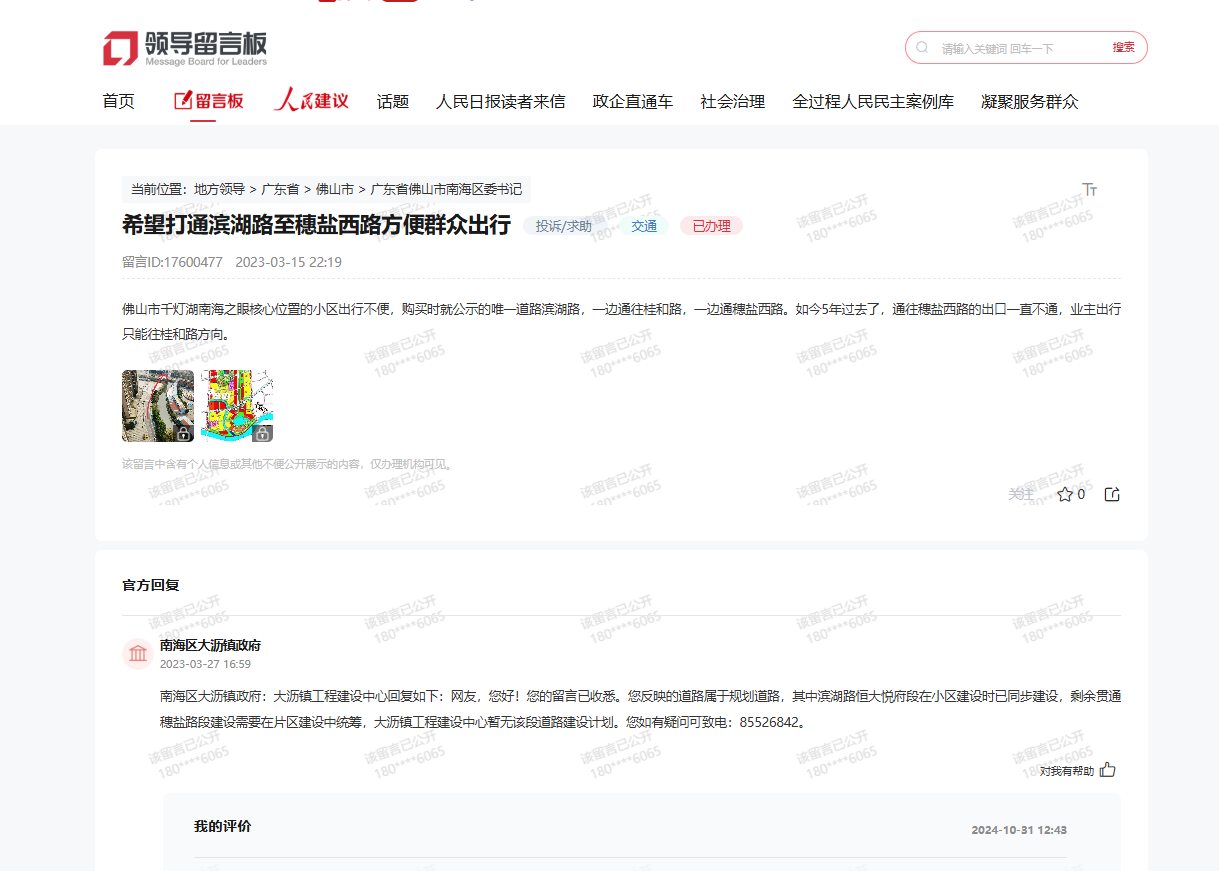Image resolution: width=1219 pixels, height=871 pixels.
Task: Open the aerial road photo thumbnail
Action: coord(158,406)
